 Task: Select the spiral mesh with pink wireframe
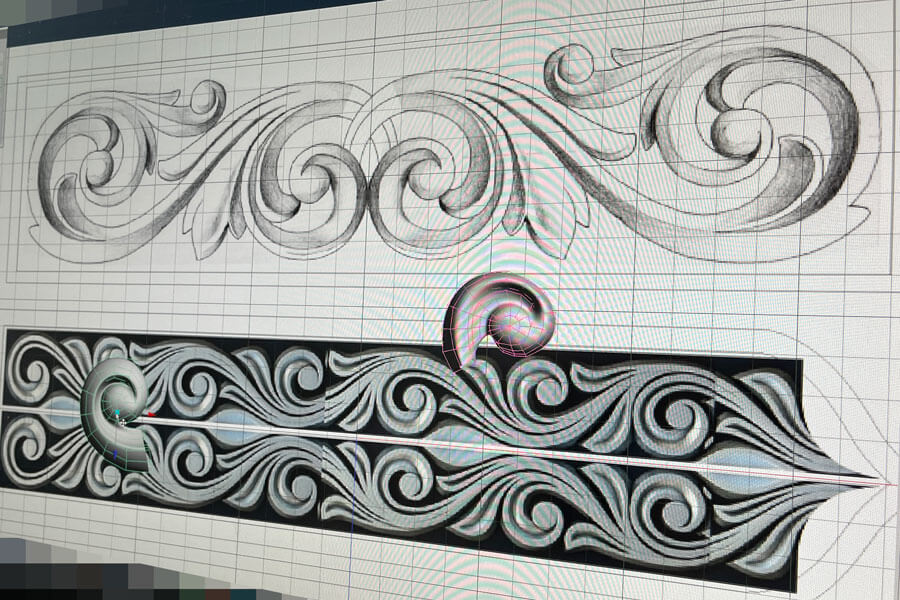coord(497,321)
